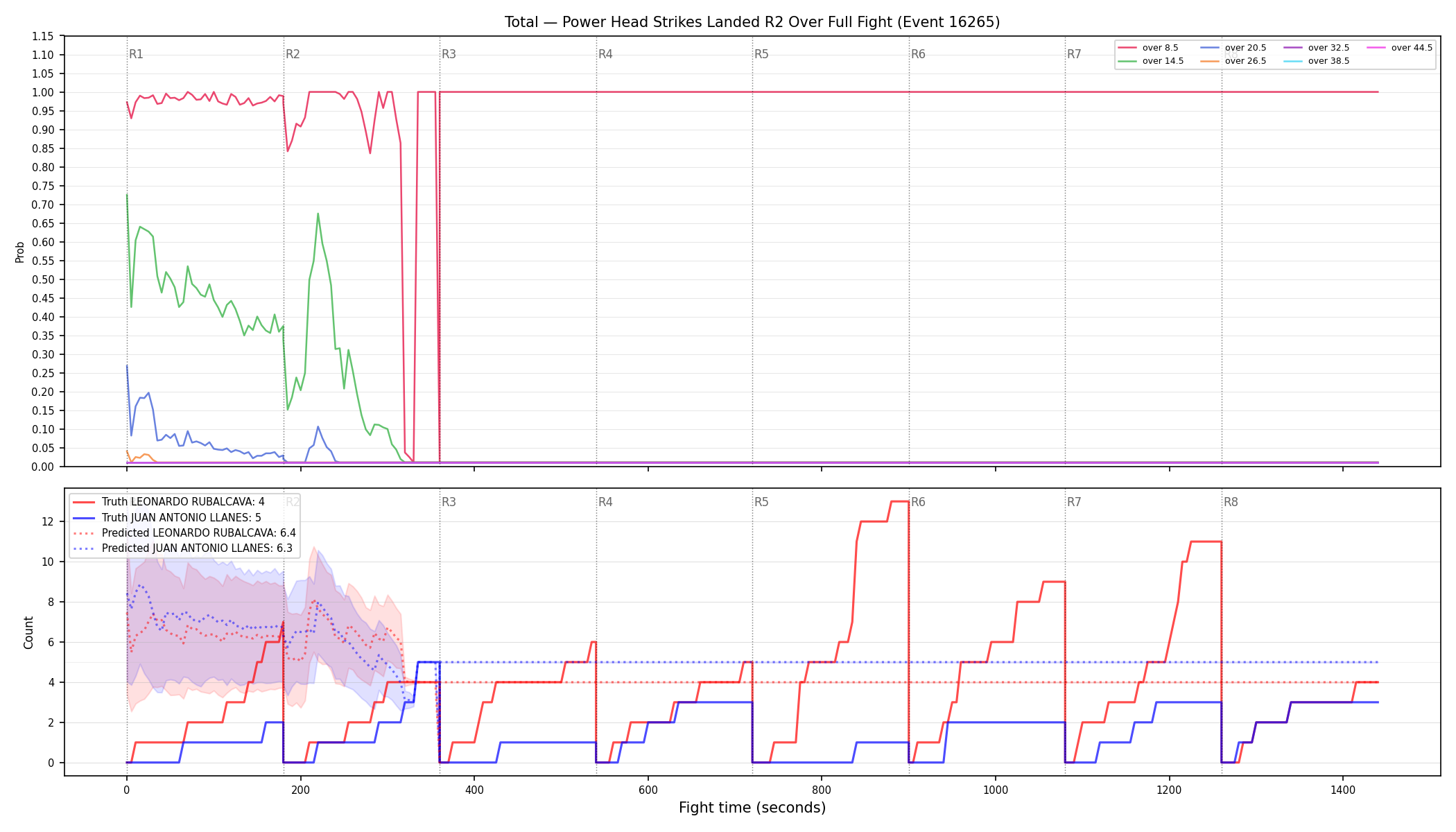This screenshot has height=832, width=1456.
Task: Select the 'over 8.5' legend label
Action: pos(1161,48)
